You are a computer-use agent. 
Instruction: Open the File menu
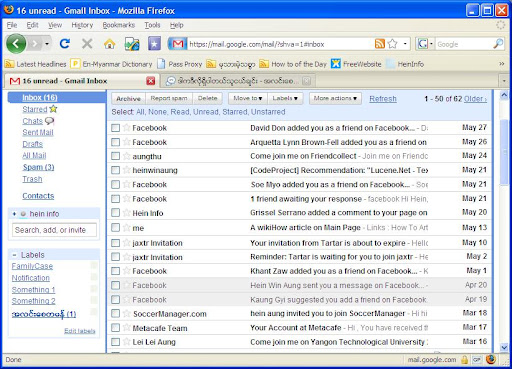point(12,25)
